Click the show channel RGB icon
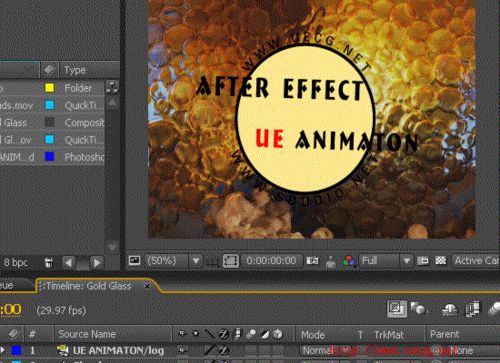The image size is (500, 363). pyautogui.click(x=349, y=261)
